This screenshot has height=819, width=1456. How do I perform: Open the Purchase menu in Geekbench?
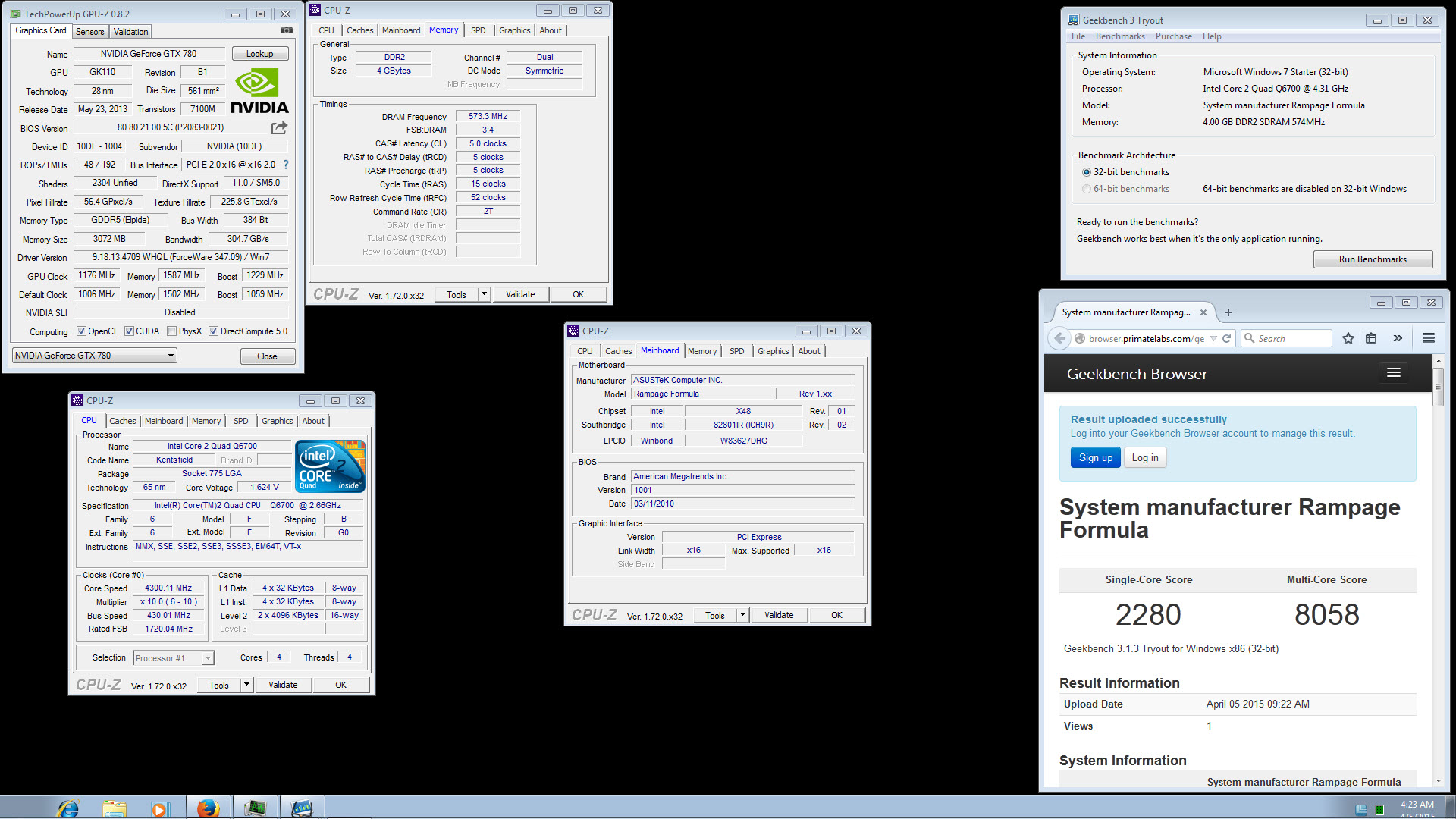click(1173, 36)
